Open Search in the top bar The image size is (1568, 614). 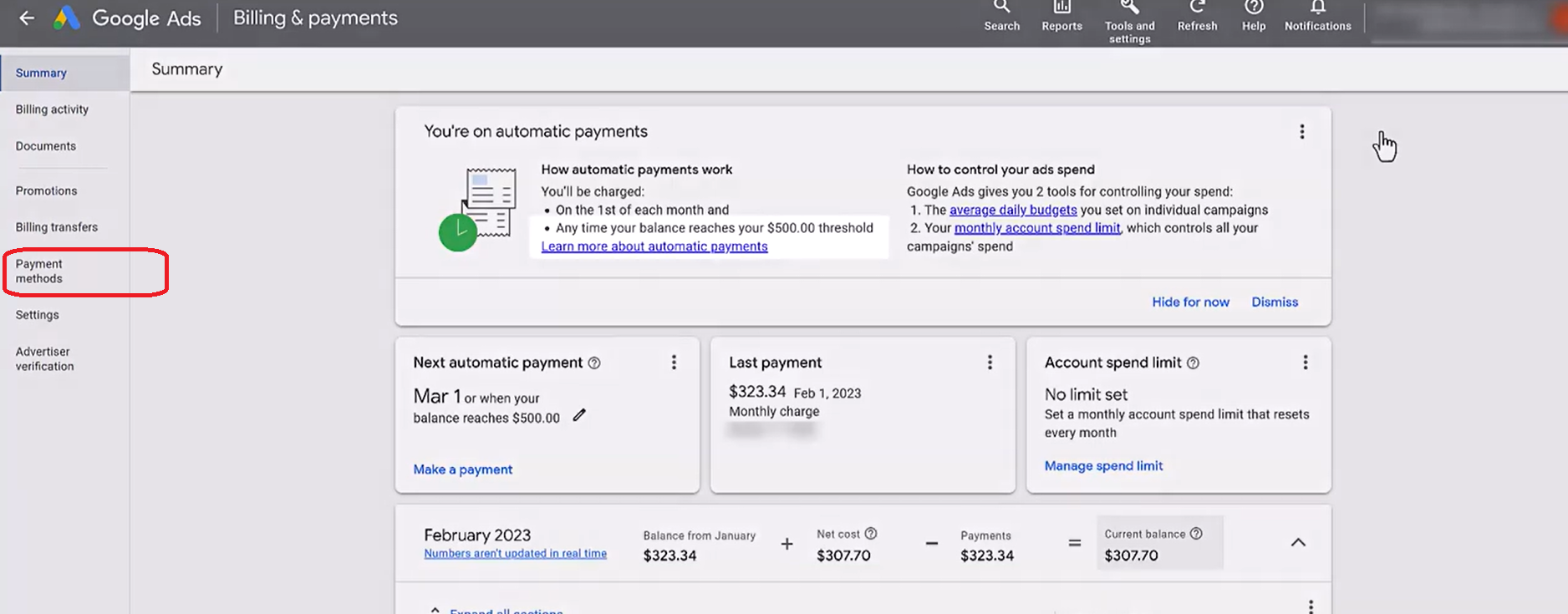1001,16
